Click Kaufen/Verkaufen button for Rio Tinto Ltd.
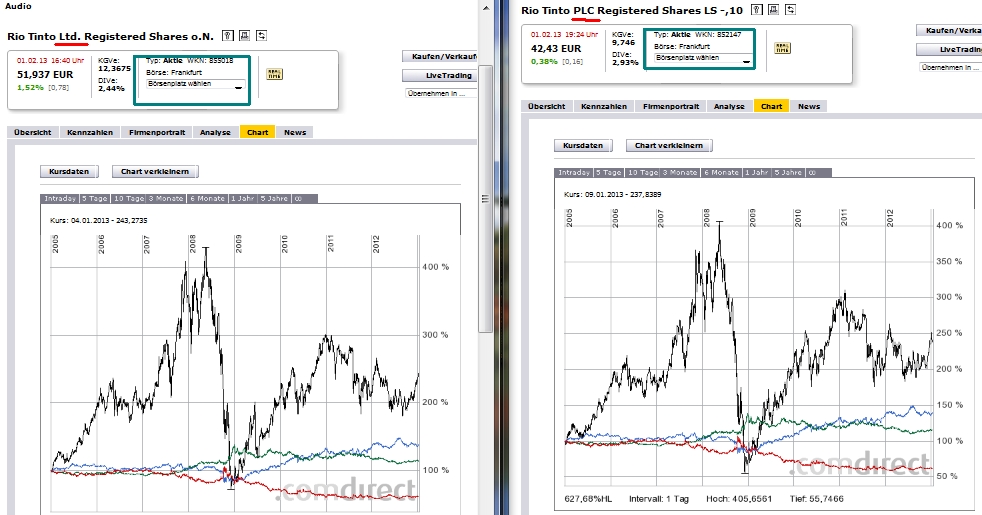 pos(440,56)
